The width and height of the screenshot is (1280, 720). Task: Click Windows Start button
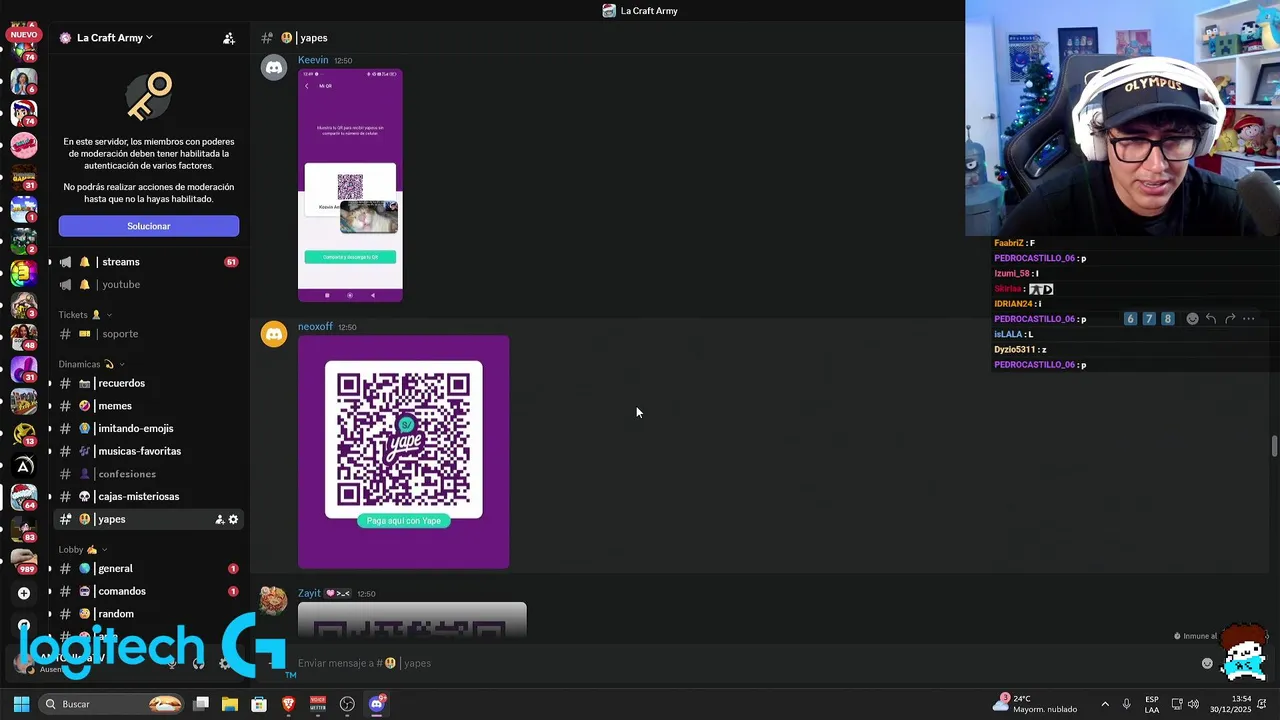point(21,704)
